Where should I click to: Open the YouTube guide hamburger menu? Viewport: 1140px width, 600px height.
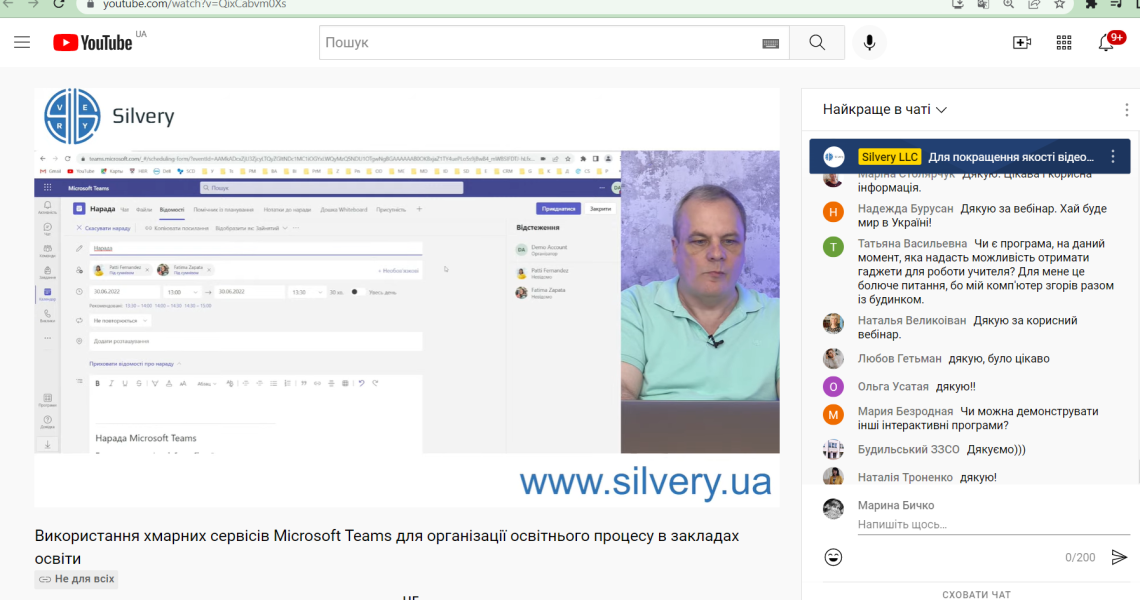click(22, 42)
